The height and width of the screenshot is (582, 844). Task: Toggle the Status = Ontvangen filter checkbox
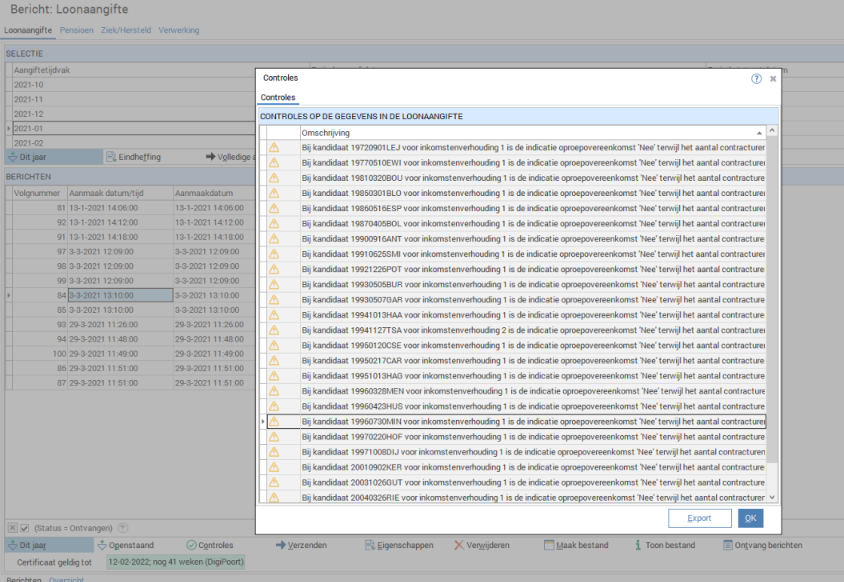pos(24,528)
